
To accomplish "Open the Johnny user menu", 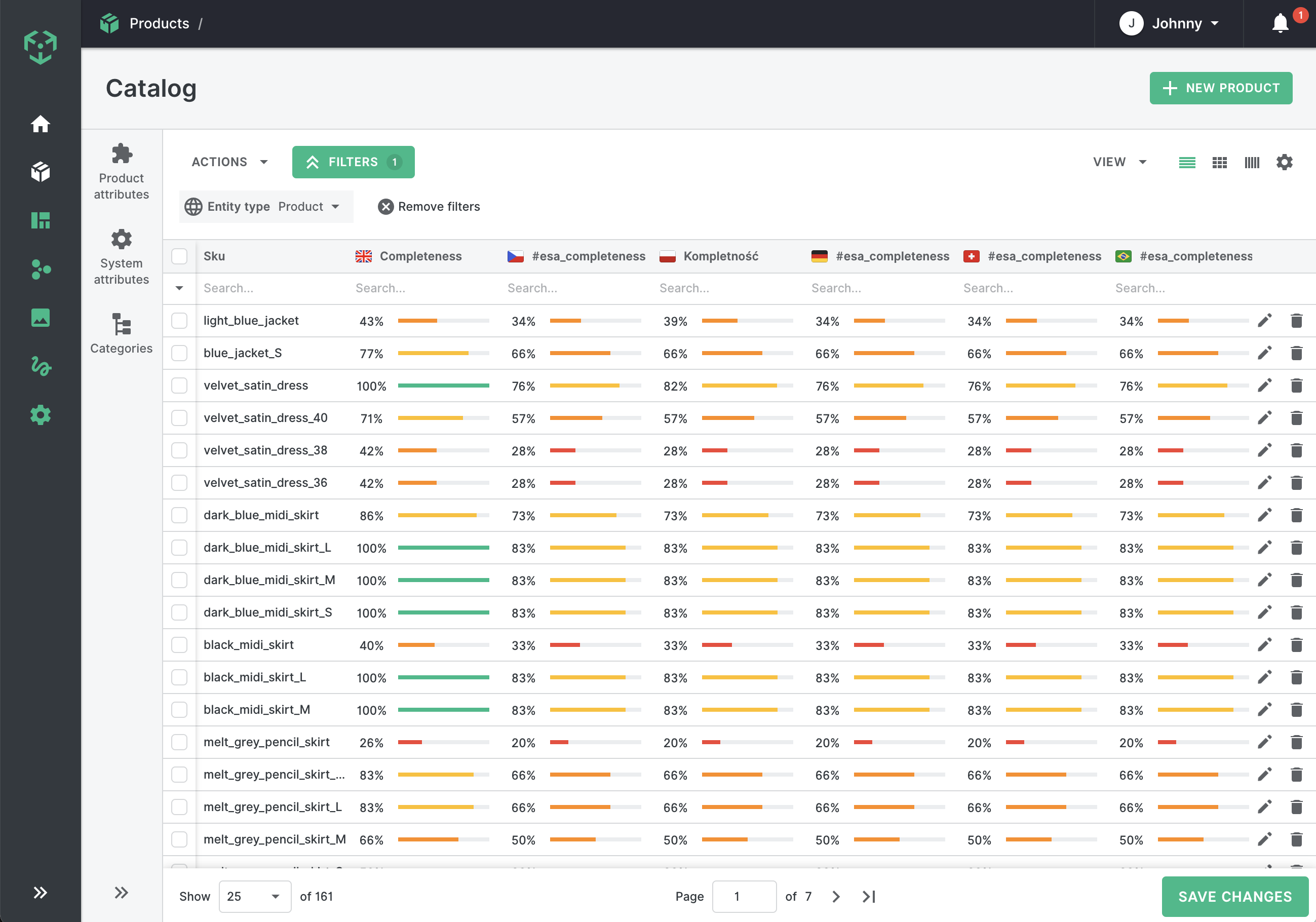I will click(x=1169, y=23).
